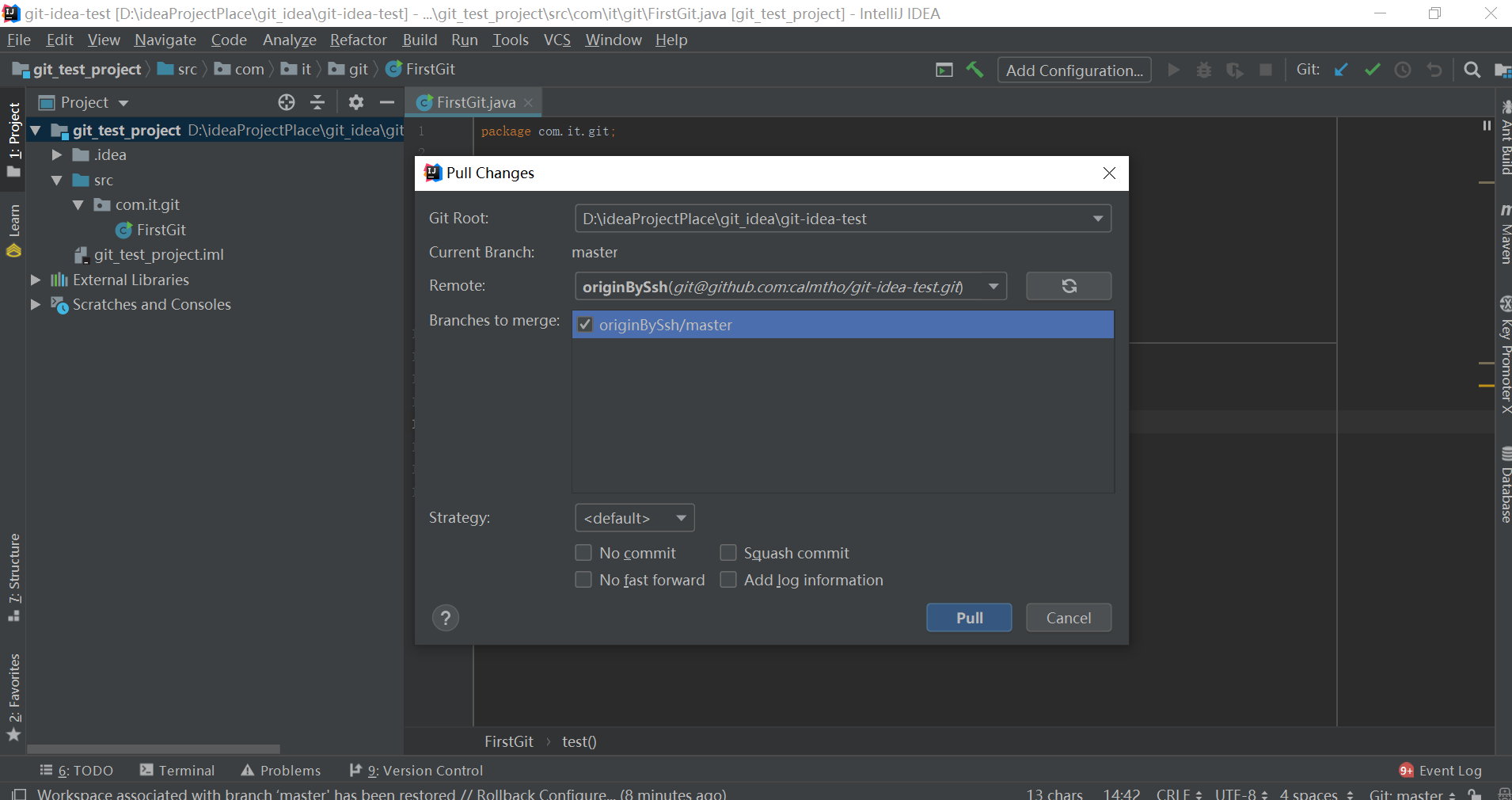Click the Git Rollback toolbar icon
1512x800 pixels.
1434,70
